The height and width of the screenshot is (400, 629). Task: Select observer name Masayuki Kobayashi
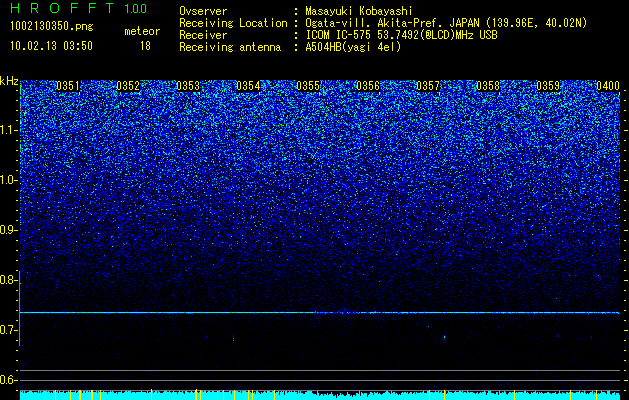359,11
